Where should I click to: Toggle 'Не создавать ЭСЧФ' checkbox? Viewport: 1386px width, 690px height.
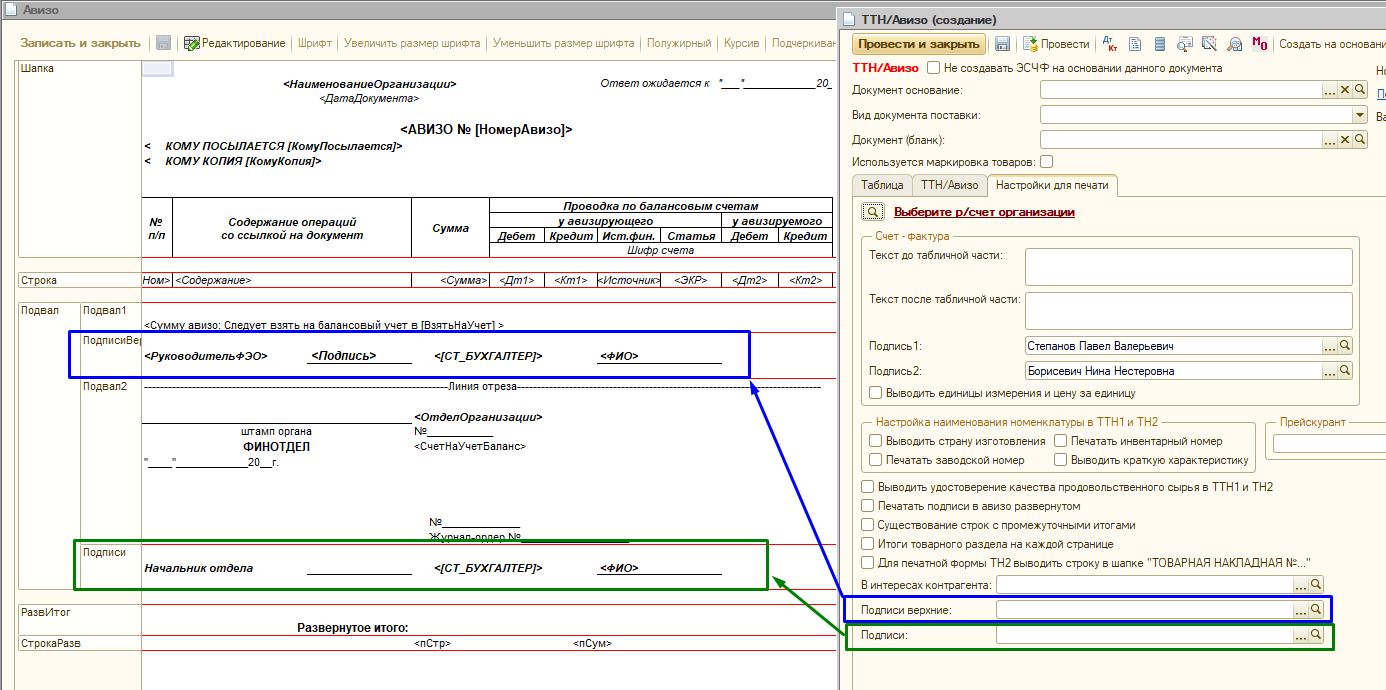click(x=934, y=68)
